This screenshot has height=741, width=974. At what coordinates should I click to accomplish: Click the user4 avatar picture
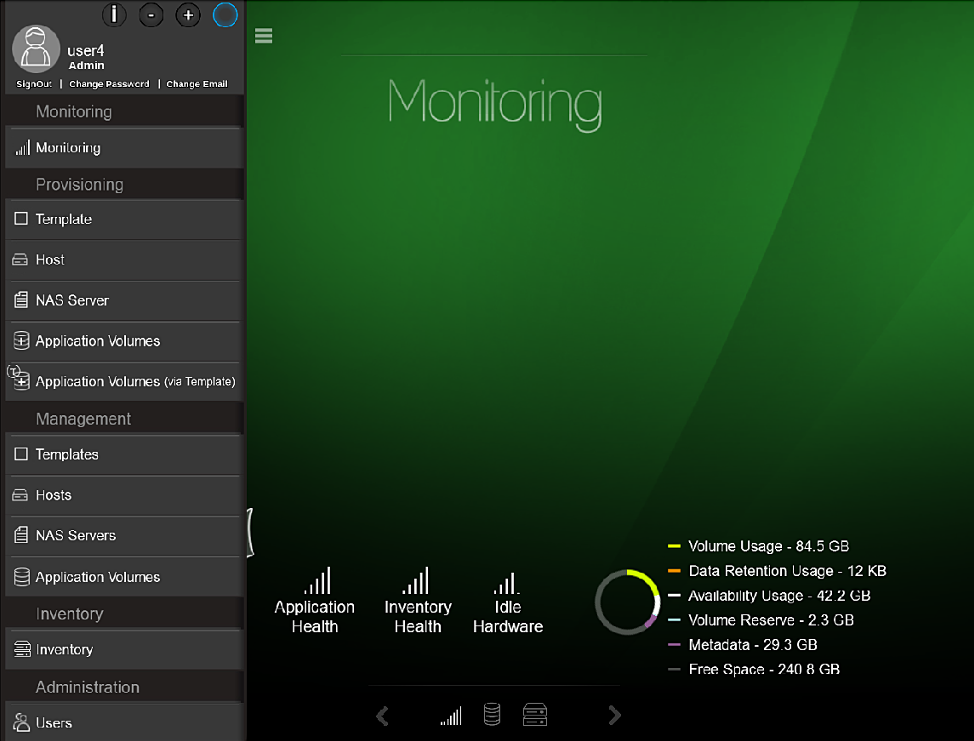click(x=36, y=50)
